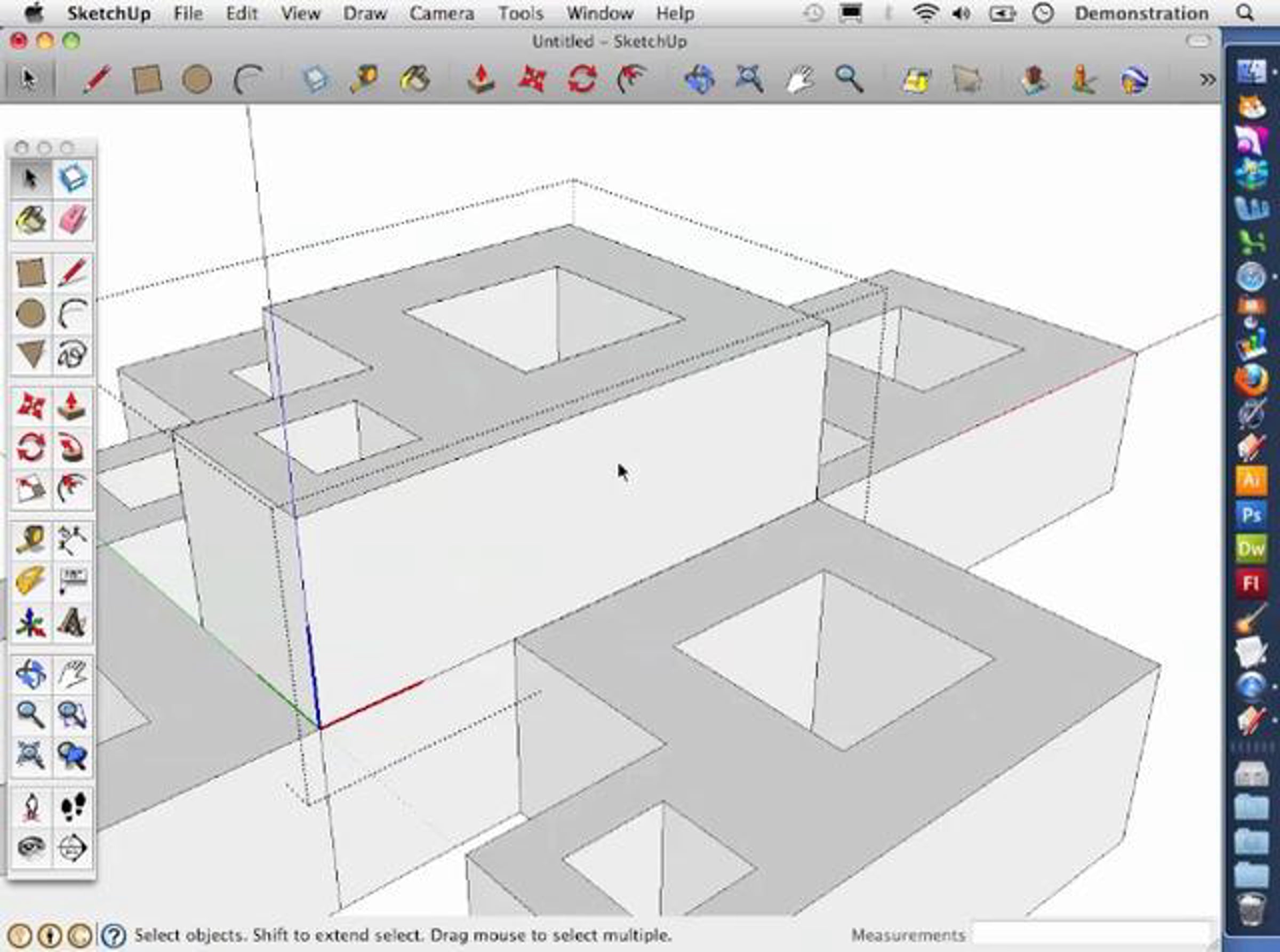Open Spotlight search in the menu bar

pyautogui.click(x=1245, y=13)
